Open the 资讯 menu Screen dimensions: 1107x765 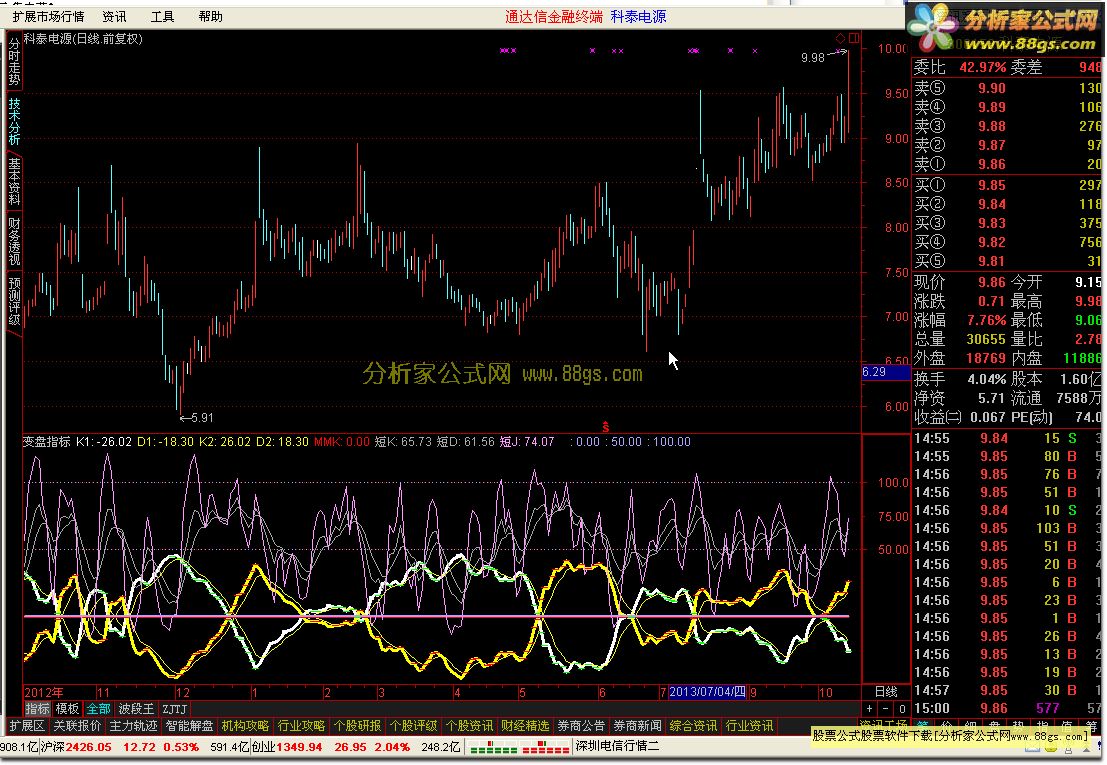coord(114,16)
